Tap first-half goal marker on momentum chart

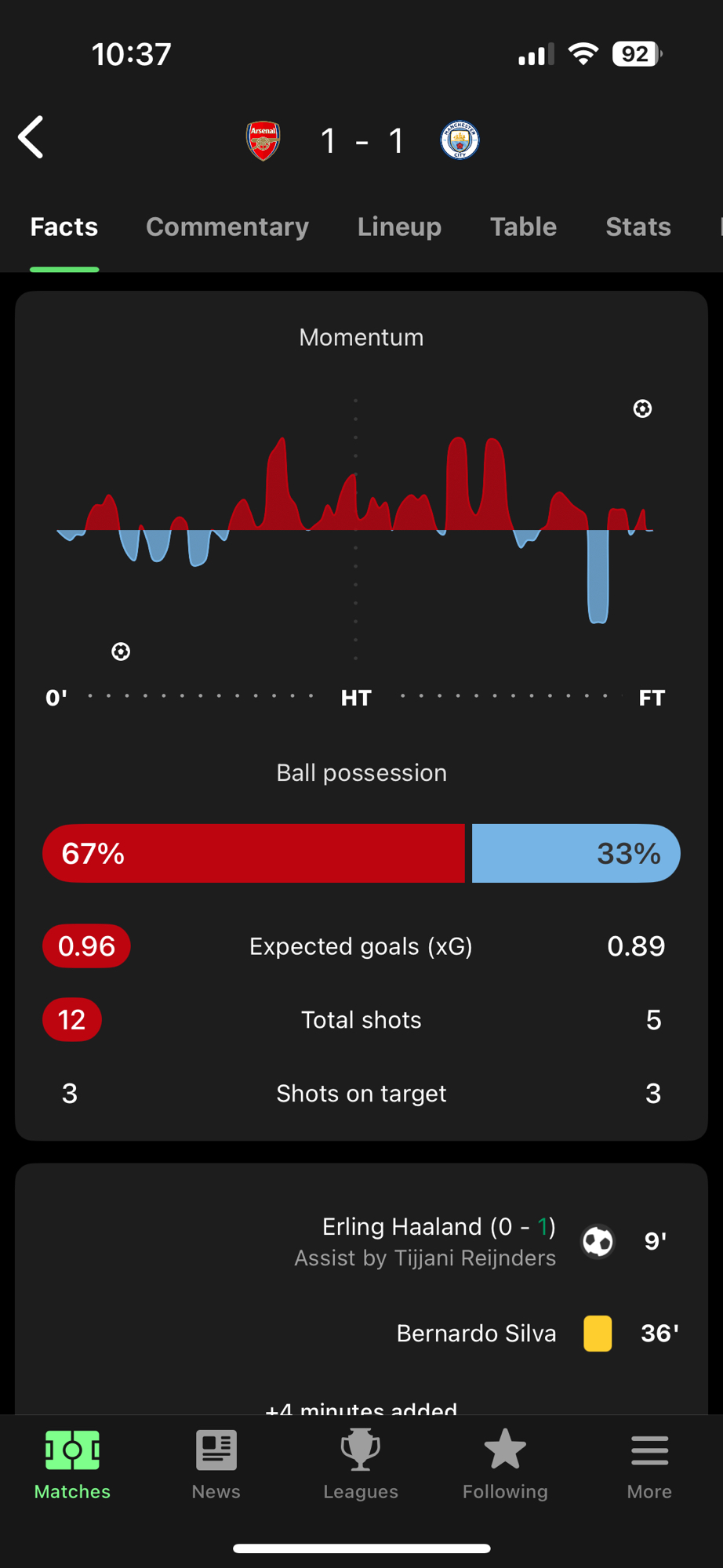click(x=121, y=652)
